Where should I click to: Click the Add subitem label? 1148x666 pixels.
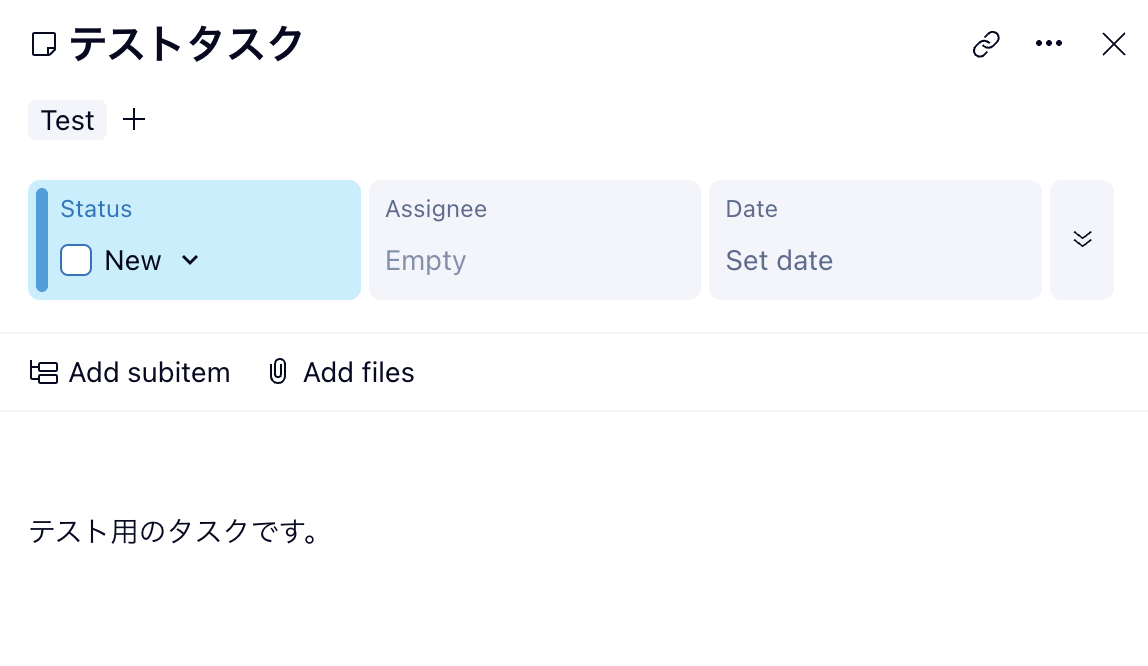(149, 373)
